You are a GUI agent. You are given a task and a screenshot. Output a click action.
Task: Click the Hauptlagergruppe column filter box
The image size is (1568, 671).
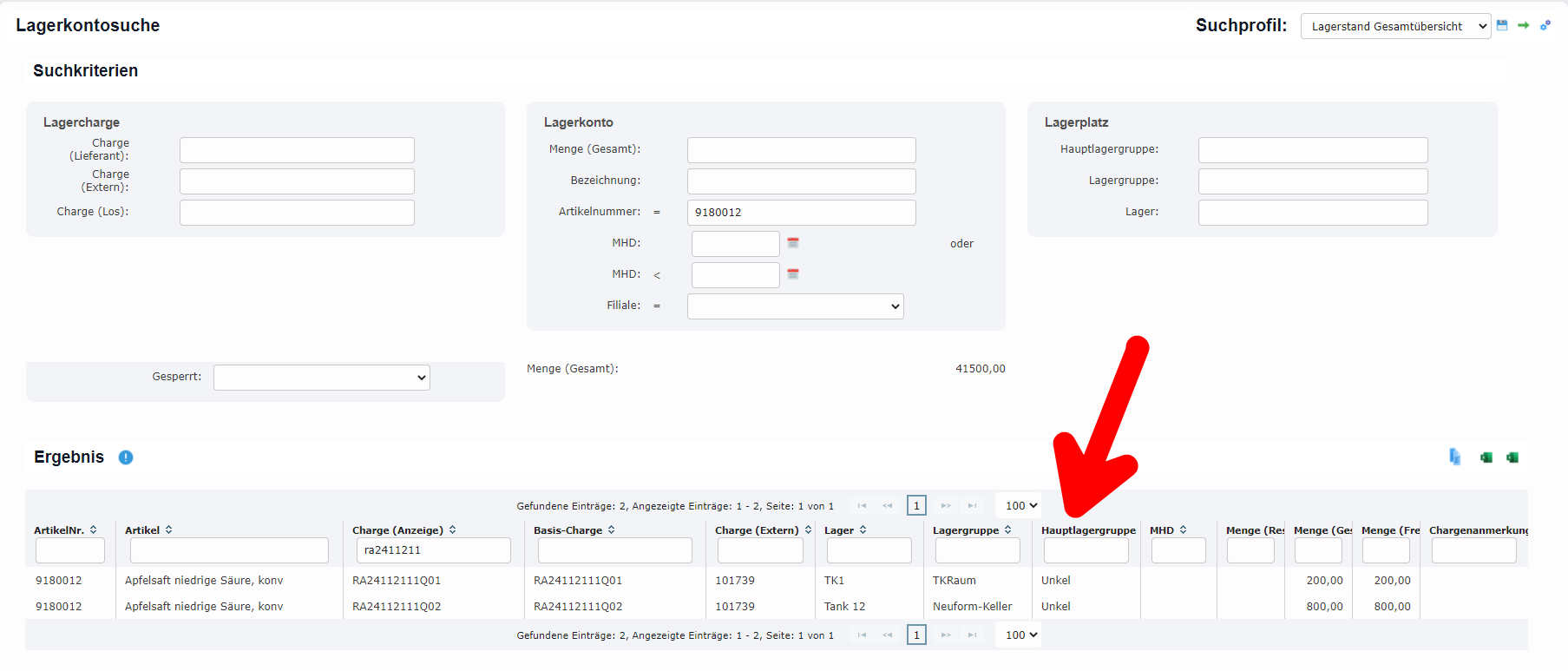1086,550
